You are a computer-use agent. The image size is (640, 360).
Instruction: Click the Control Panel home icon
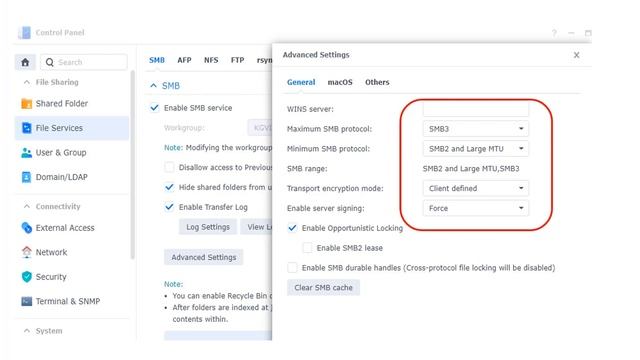[25, 62]
